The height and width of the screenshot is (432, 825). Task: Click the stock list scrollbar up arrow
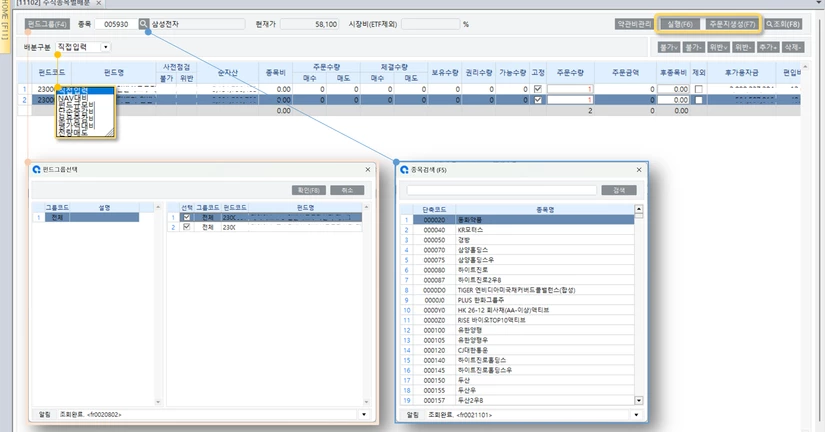pos(639,209)
